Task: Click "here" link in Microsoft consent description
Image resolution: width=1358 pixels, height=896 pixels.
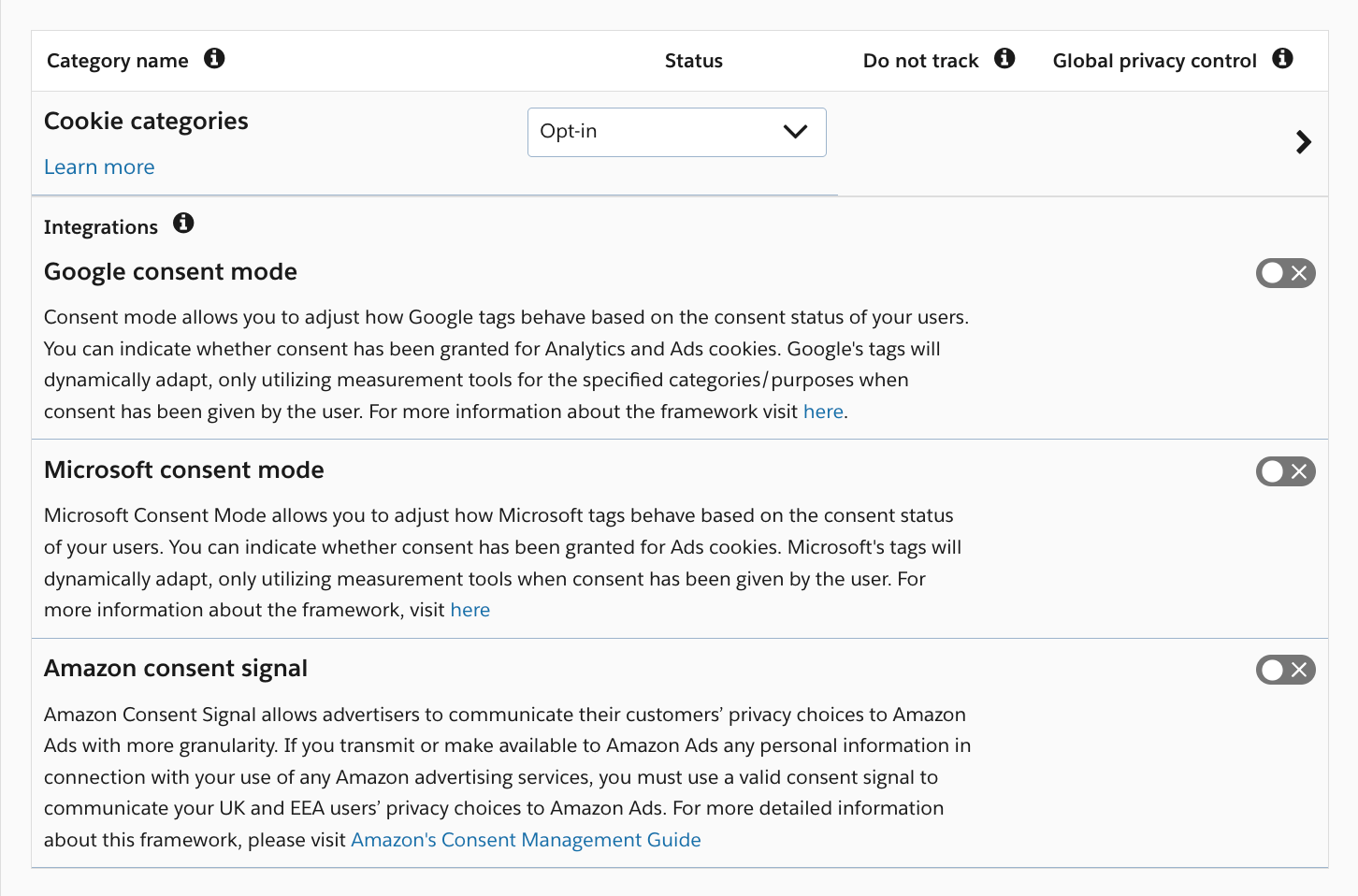Action: point(470,610)
